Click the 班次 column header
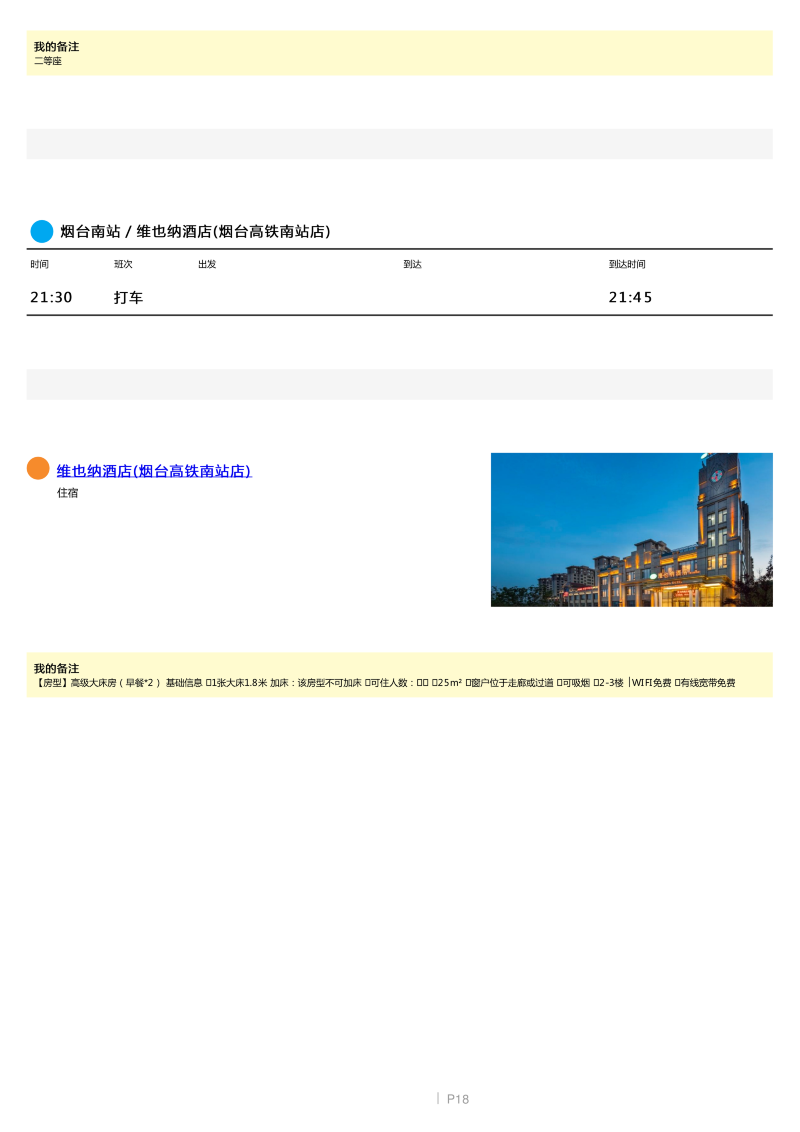Image resolution: width=800 pixels, height=1132 pixels. click(x=123, y=264)
